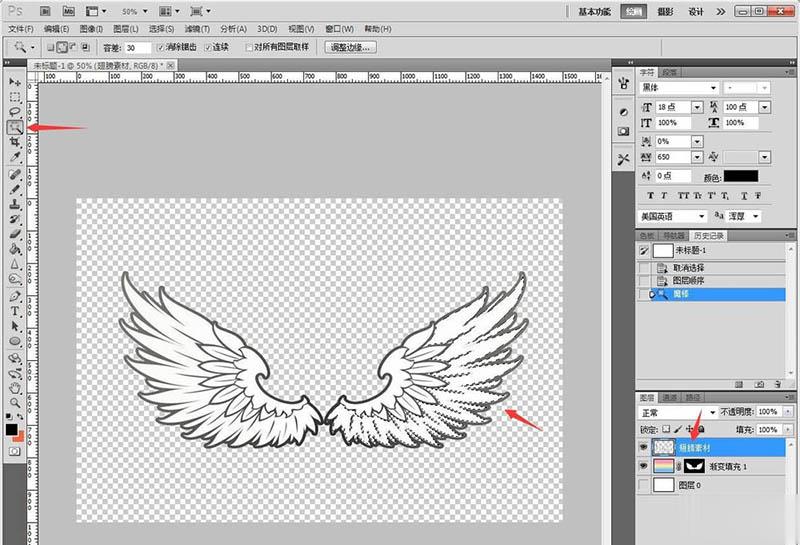Select the Hand tool
The width and height of the screenshot is (800, 545).
coord(15,387)
